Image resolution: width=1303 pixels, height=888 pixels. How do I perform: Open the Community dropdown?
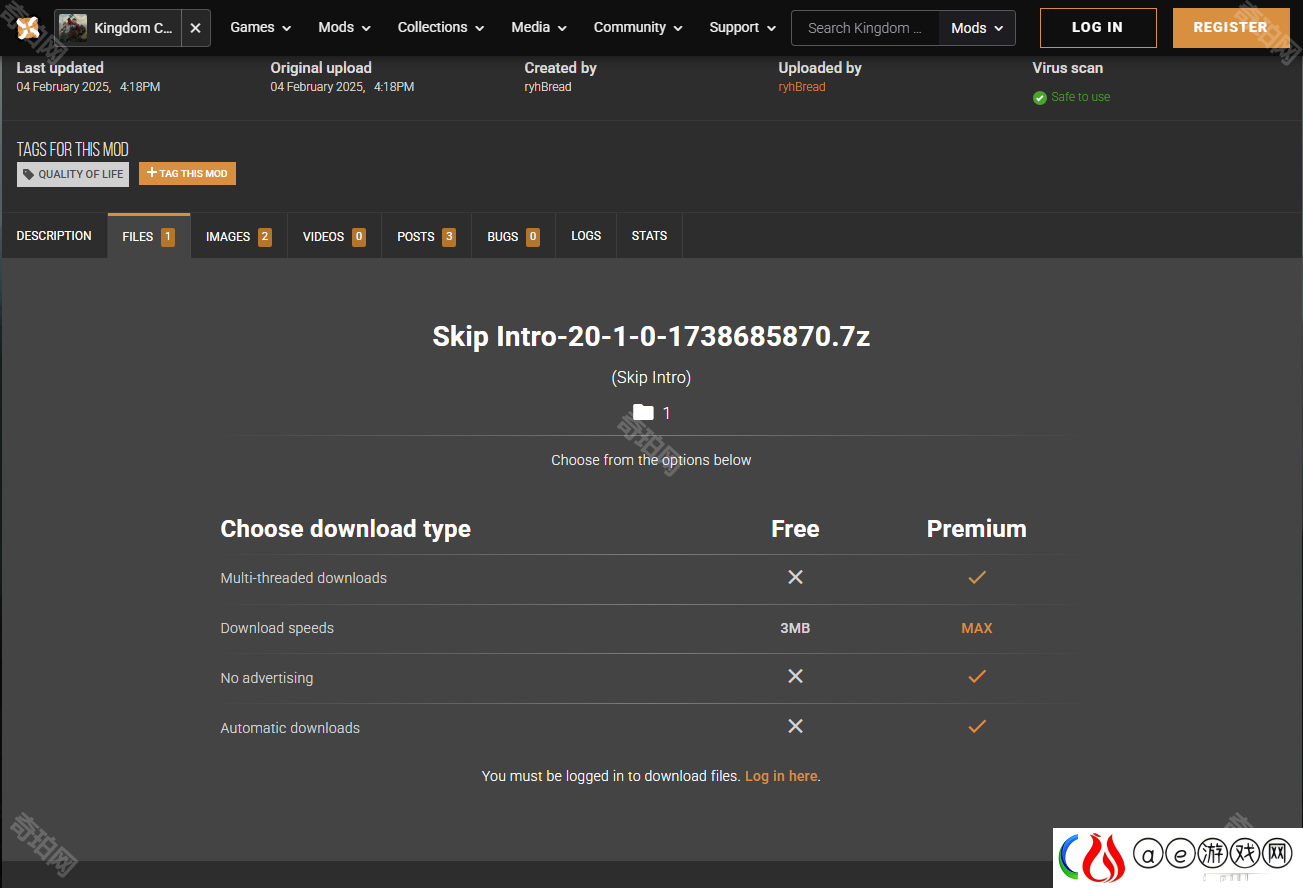click(638, 28)
